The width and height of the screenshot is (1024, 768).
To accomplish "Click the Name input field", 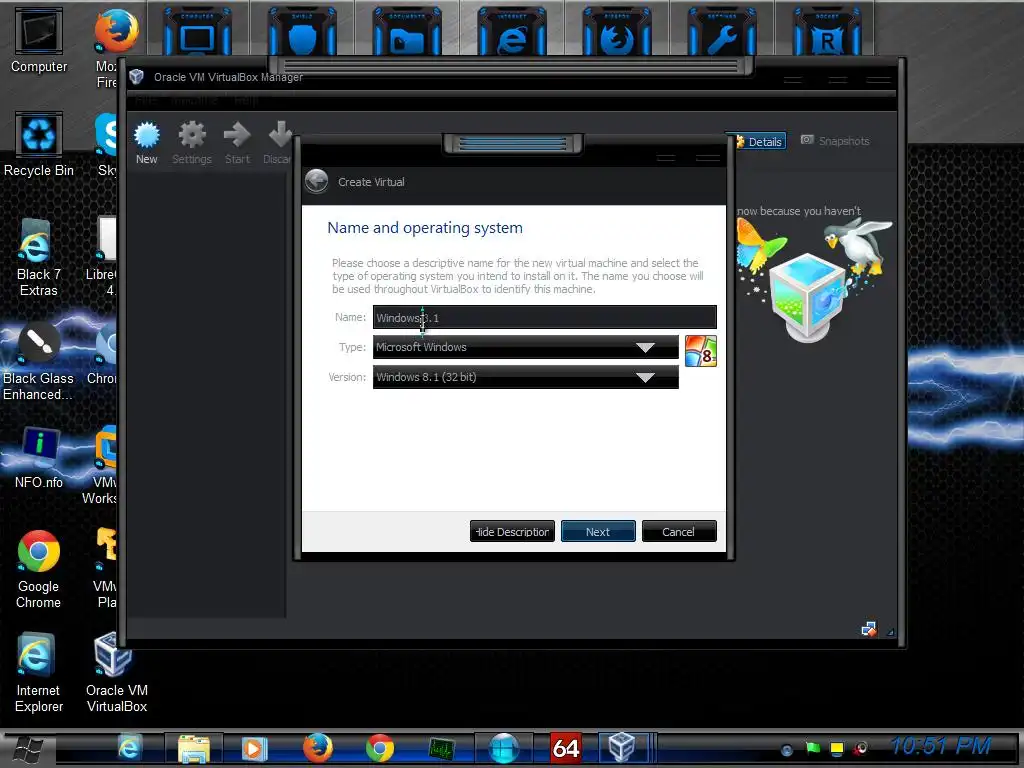I will click(x=545, y=317).
